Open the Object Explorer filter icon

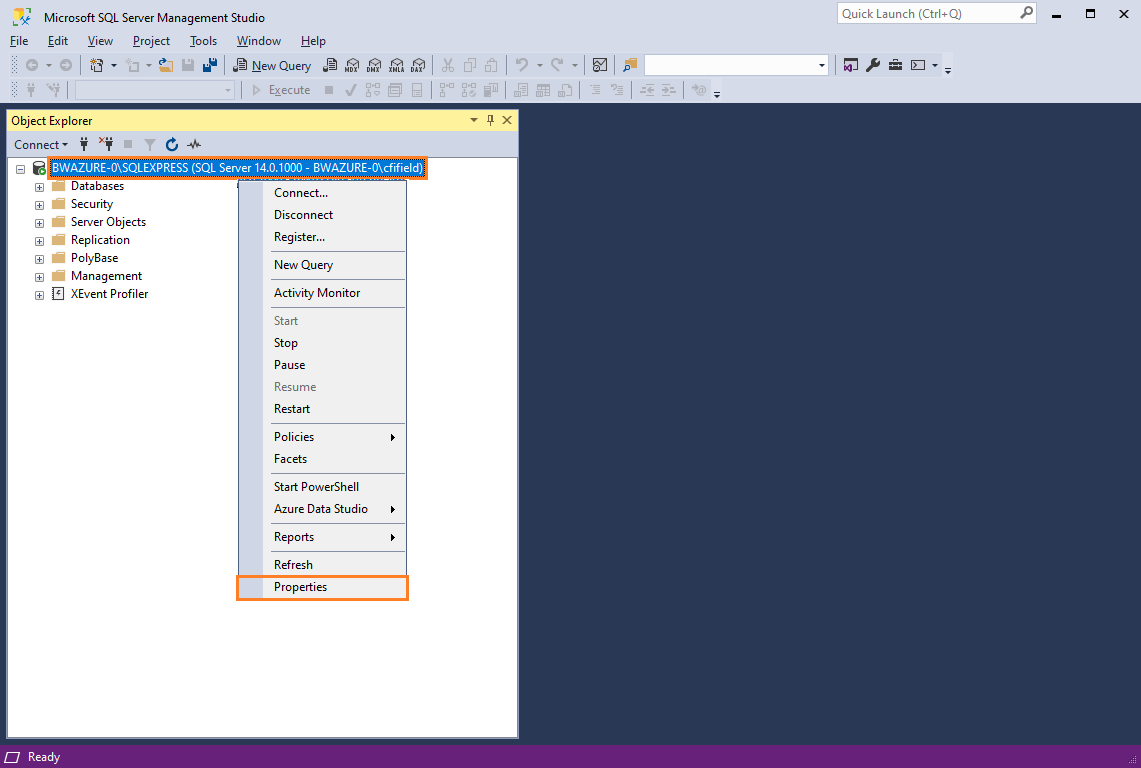149,144
